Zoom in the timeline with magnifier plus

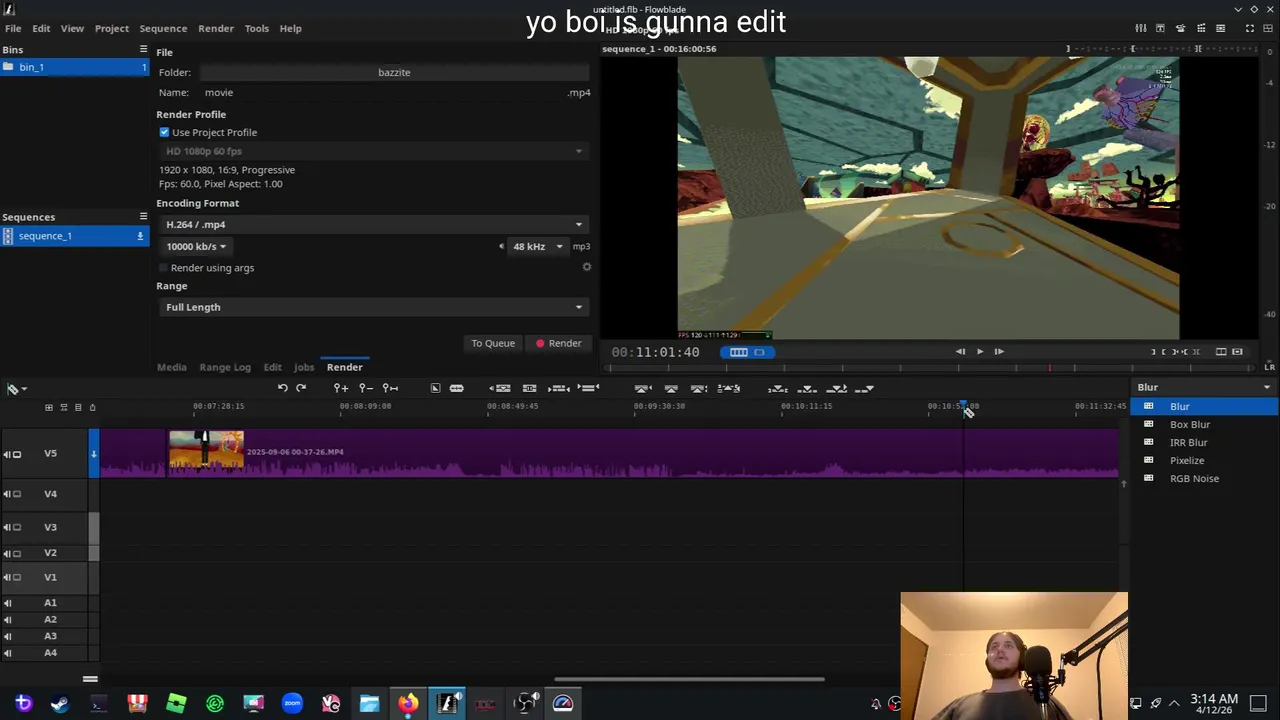[x=341, y=388]
